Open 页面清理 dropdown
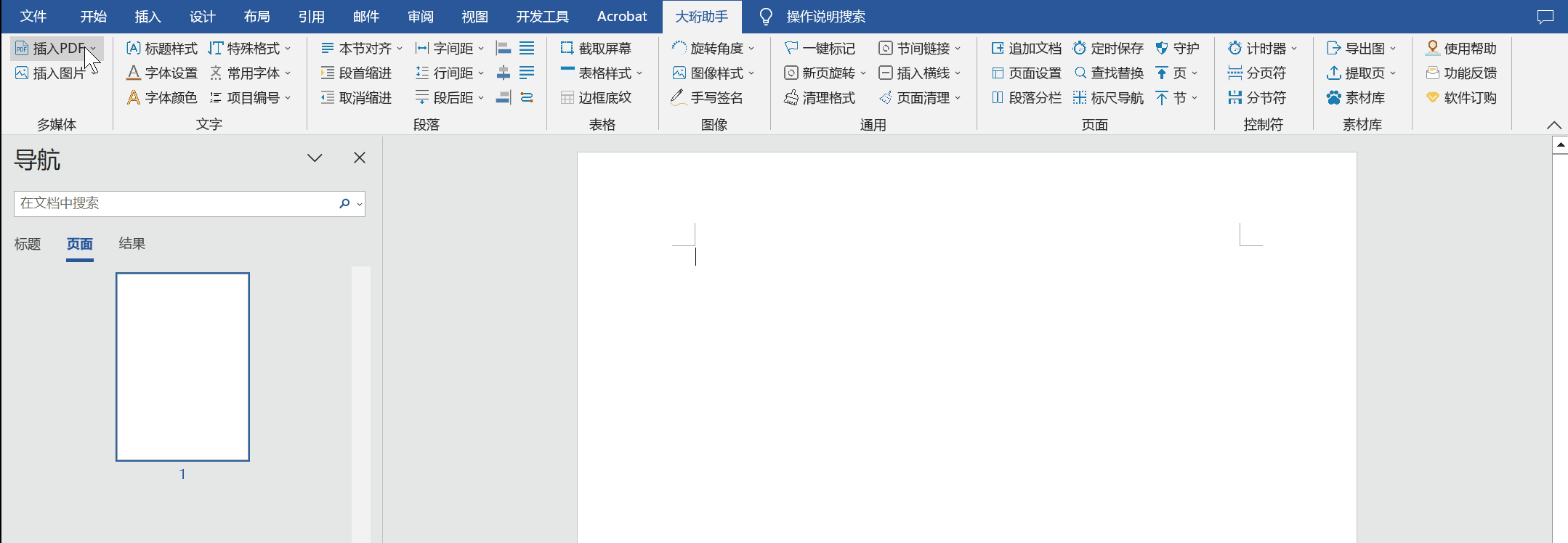 958,99
